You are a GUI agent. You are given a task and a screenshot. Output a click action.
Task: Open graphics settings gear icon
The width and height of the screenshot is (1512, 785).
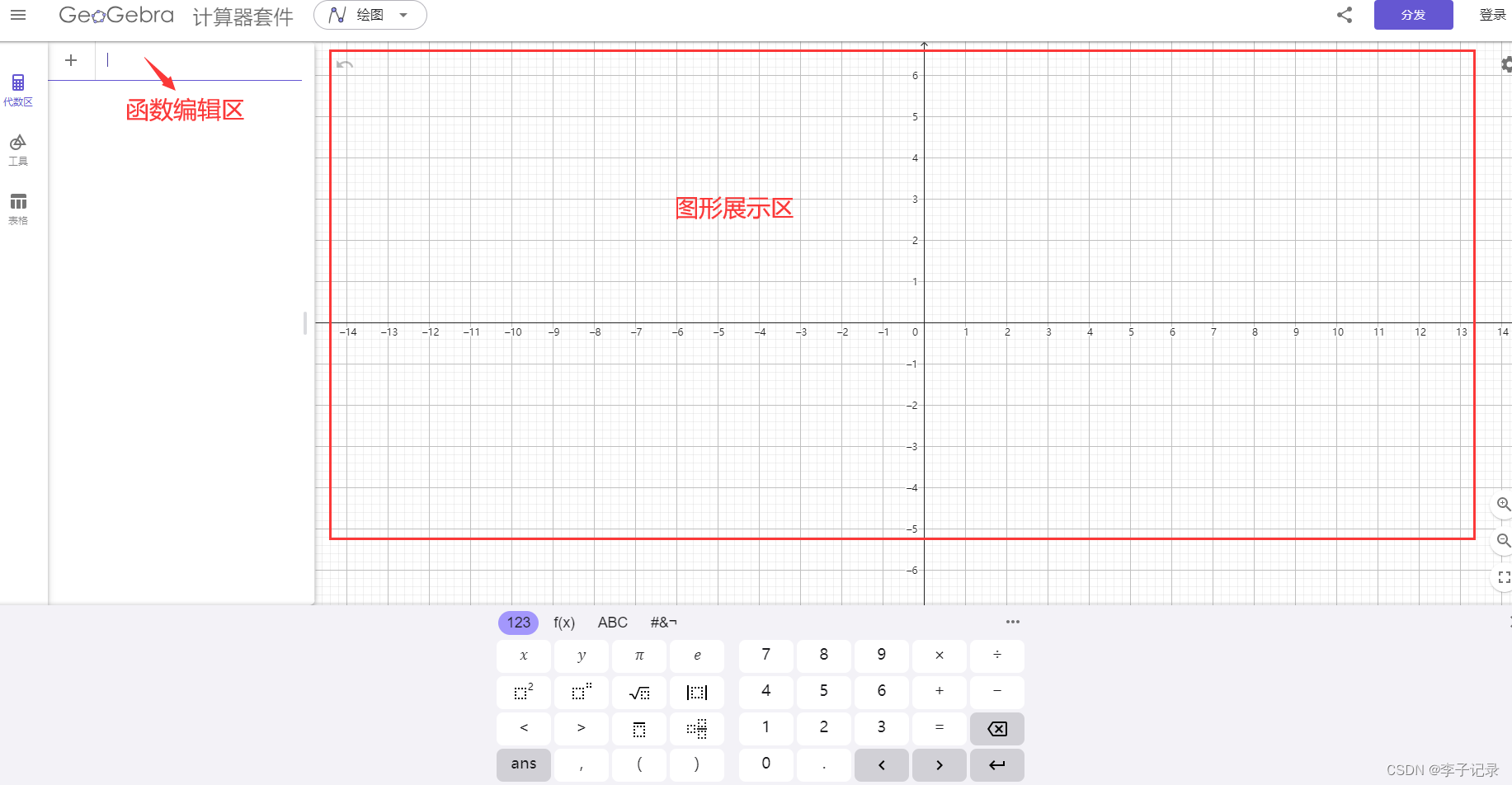coord(1506,64)
